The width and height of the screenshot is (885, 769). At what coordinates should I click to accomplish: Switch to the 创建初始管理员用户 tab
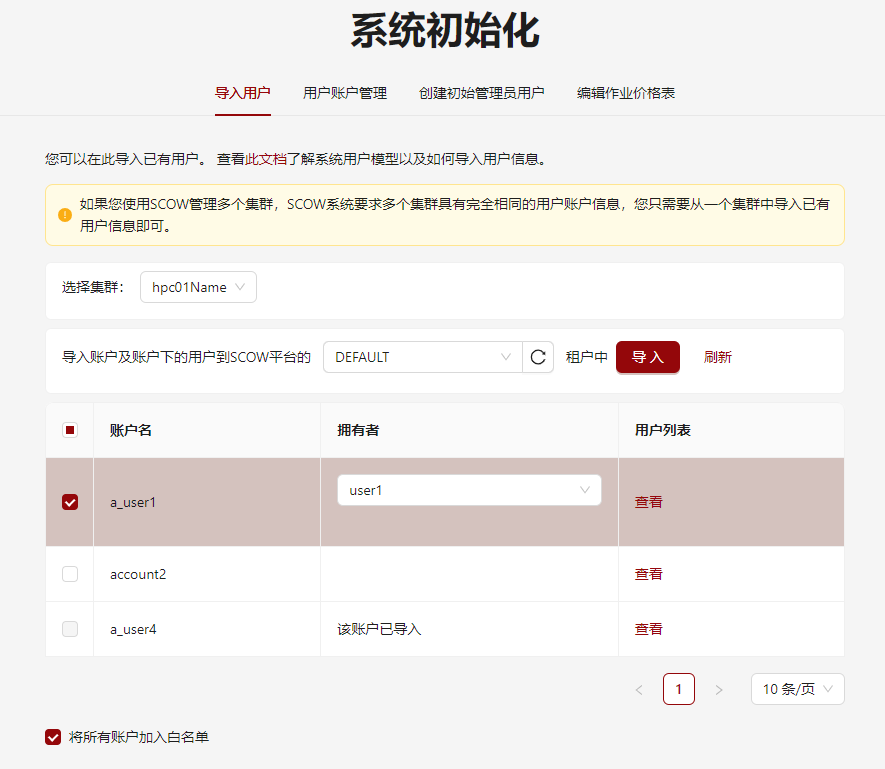coord(482,92)
